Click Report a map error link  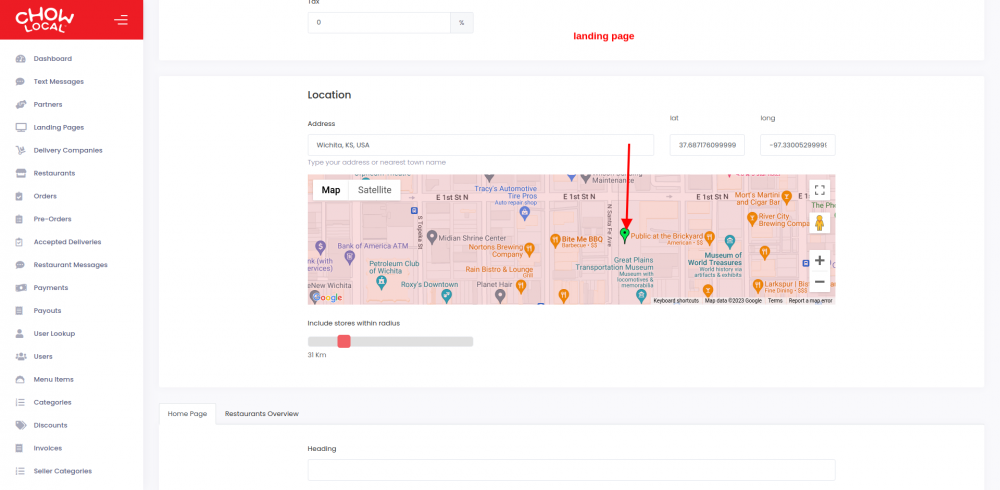(810, 301)
